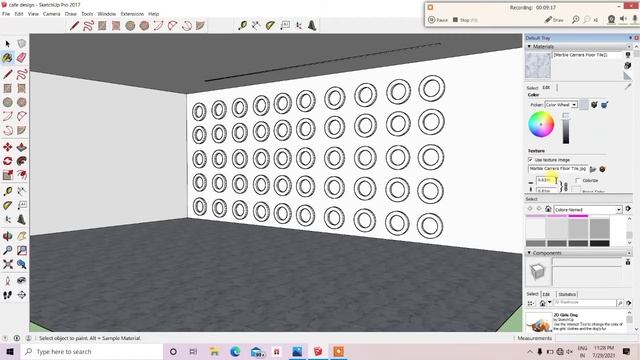This screenshot has height=360, width=640.
Task: Activate the Follow Me tool
Action: tap(22, 161)
